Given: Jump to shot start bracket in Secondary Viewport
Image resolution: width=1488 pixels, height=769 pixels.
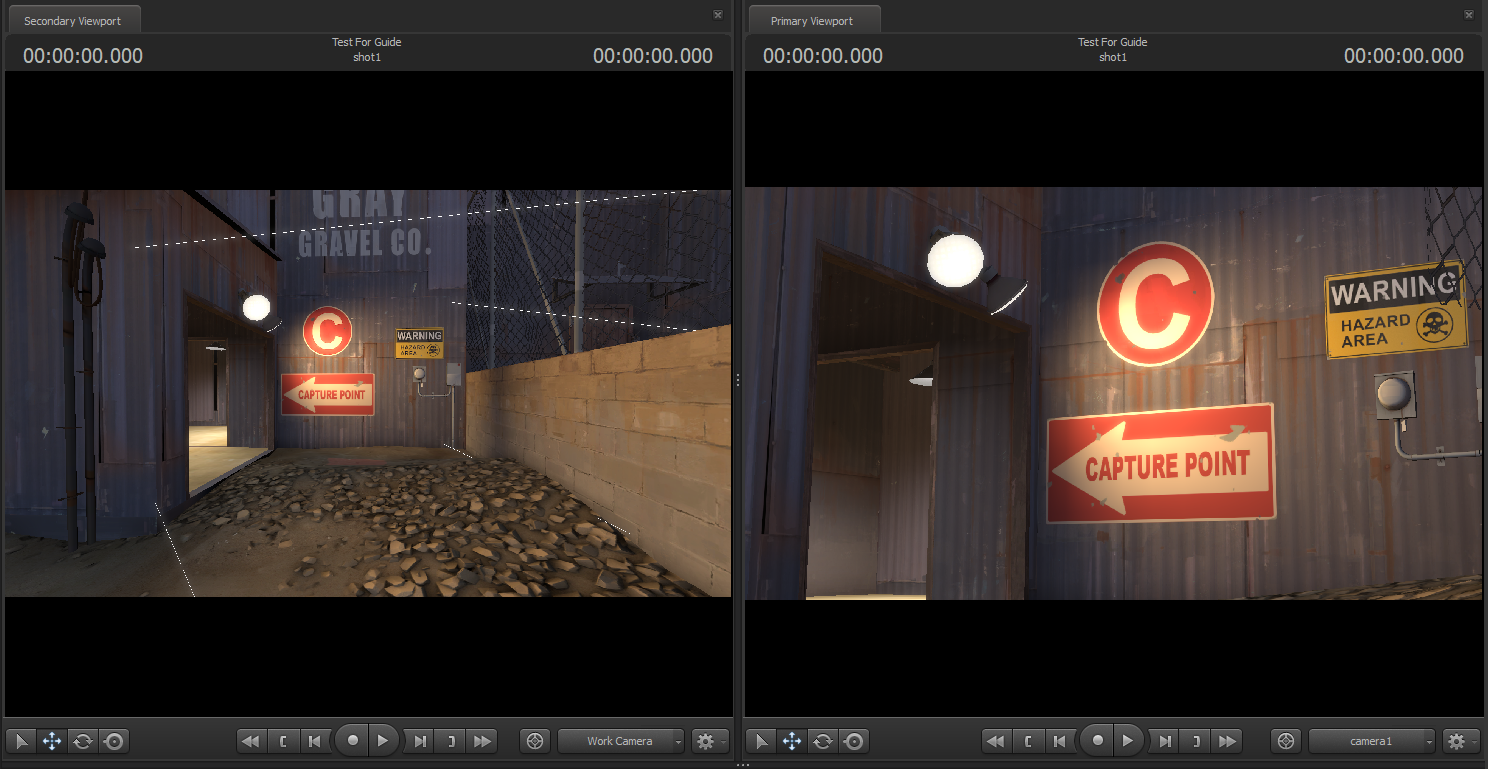Looking at the screenshot, I should pos(283,741).
